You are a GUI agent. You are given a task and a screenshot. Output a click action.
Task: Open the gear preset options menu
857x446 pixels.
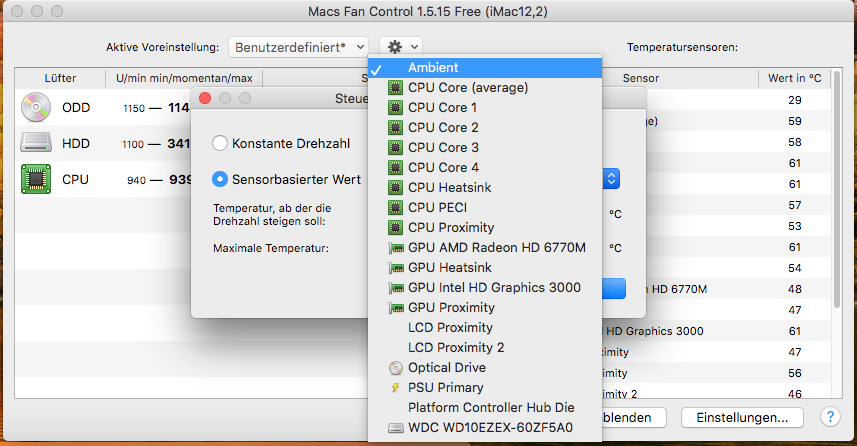pos(401,47)
